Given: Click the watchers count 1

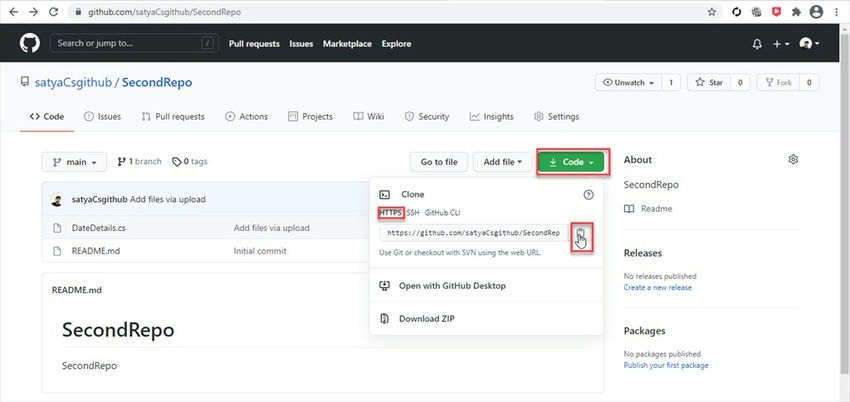Looking at the screenshot, I should point(671,82).
